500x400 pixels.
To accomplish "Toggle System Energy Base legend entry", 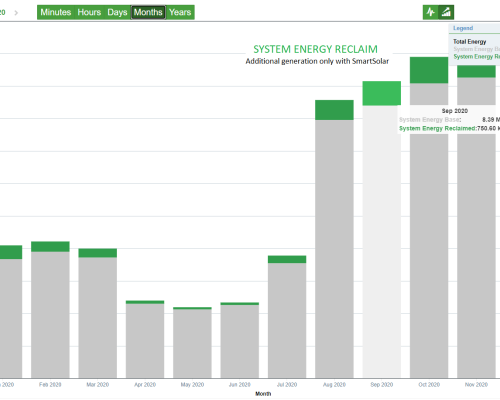I will (x=476, y=49).
